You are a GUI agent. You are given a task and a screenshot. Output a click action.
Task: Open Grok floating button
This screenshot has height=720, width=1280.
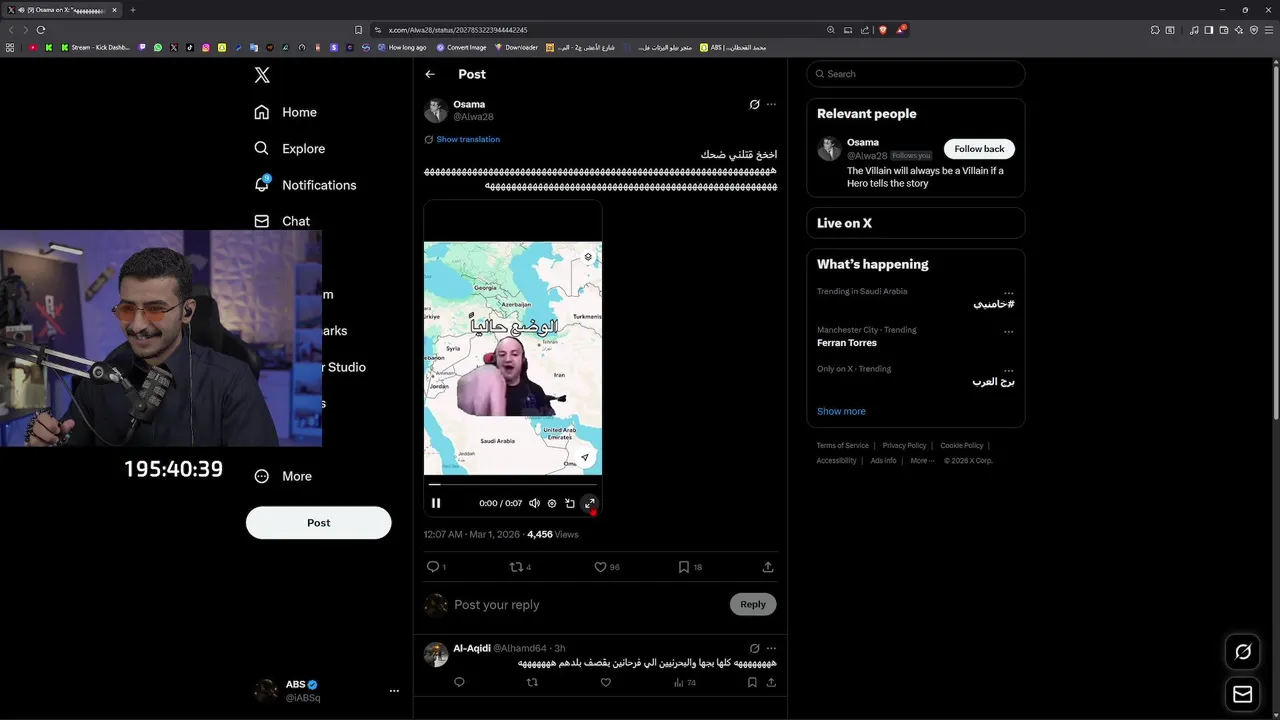pos(1243,652)
